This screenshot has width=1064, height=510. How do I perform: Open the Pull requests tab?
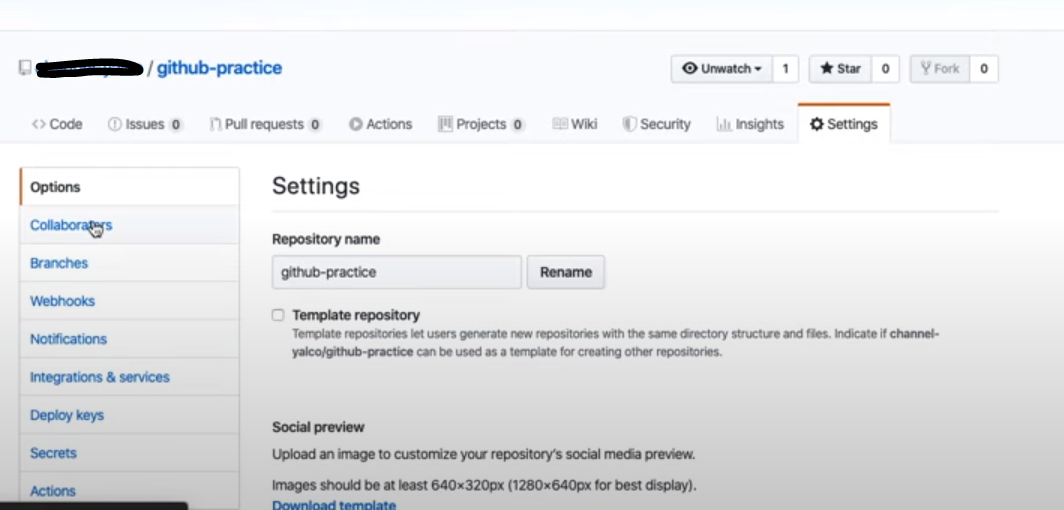coord(265,124)
